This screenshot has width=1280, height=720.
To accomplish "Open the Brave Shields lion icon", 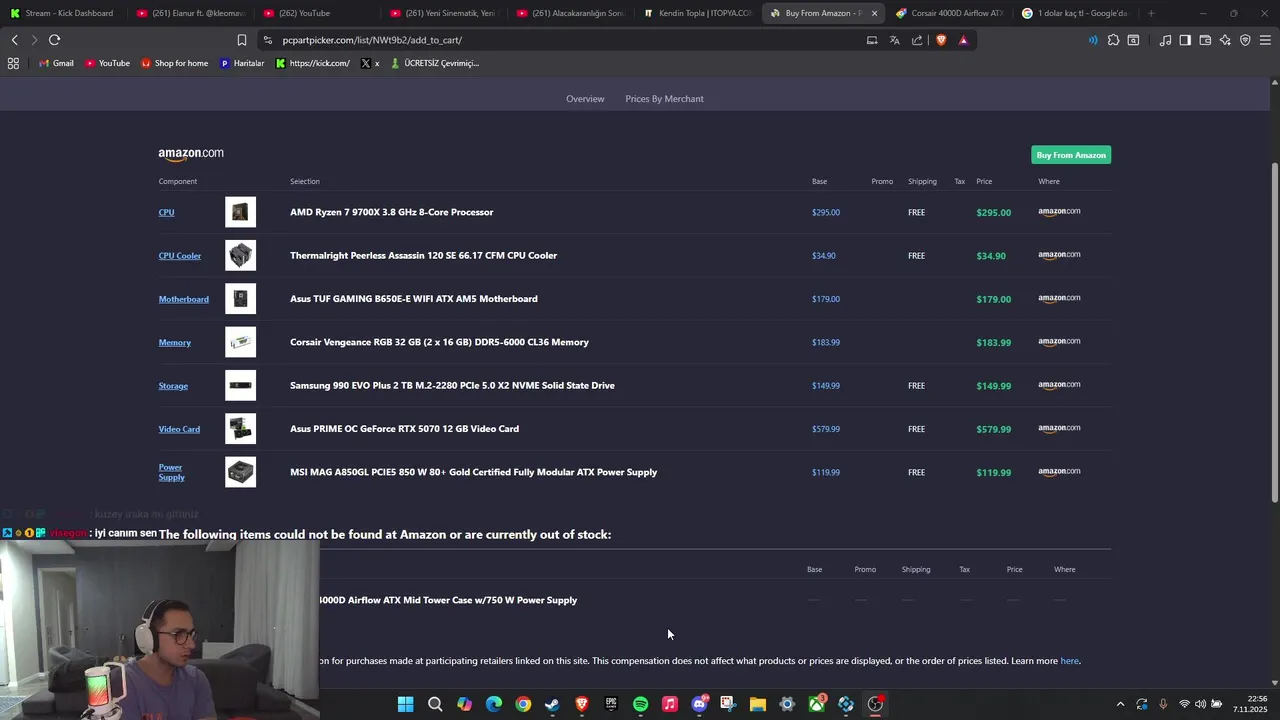I will click(941, 40).
